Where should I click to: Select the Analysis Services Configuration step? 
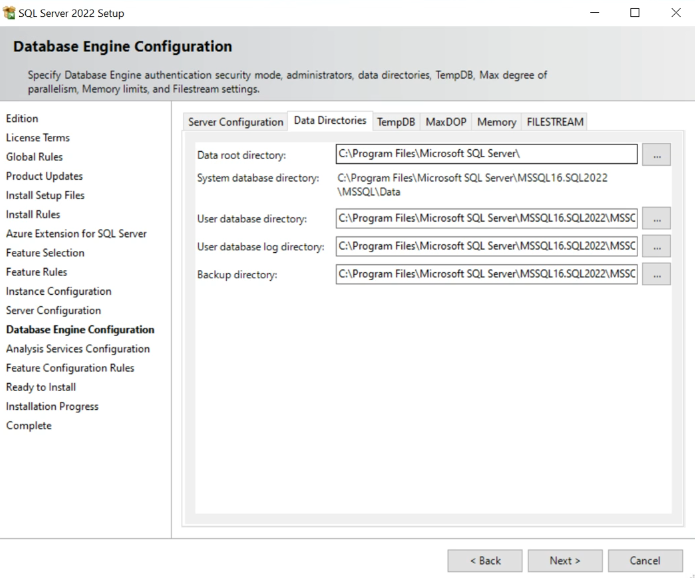point(78,349)
